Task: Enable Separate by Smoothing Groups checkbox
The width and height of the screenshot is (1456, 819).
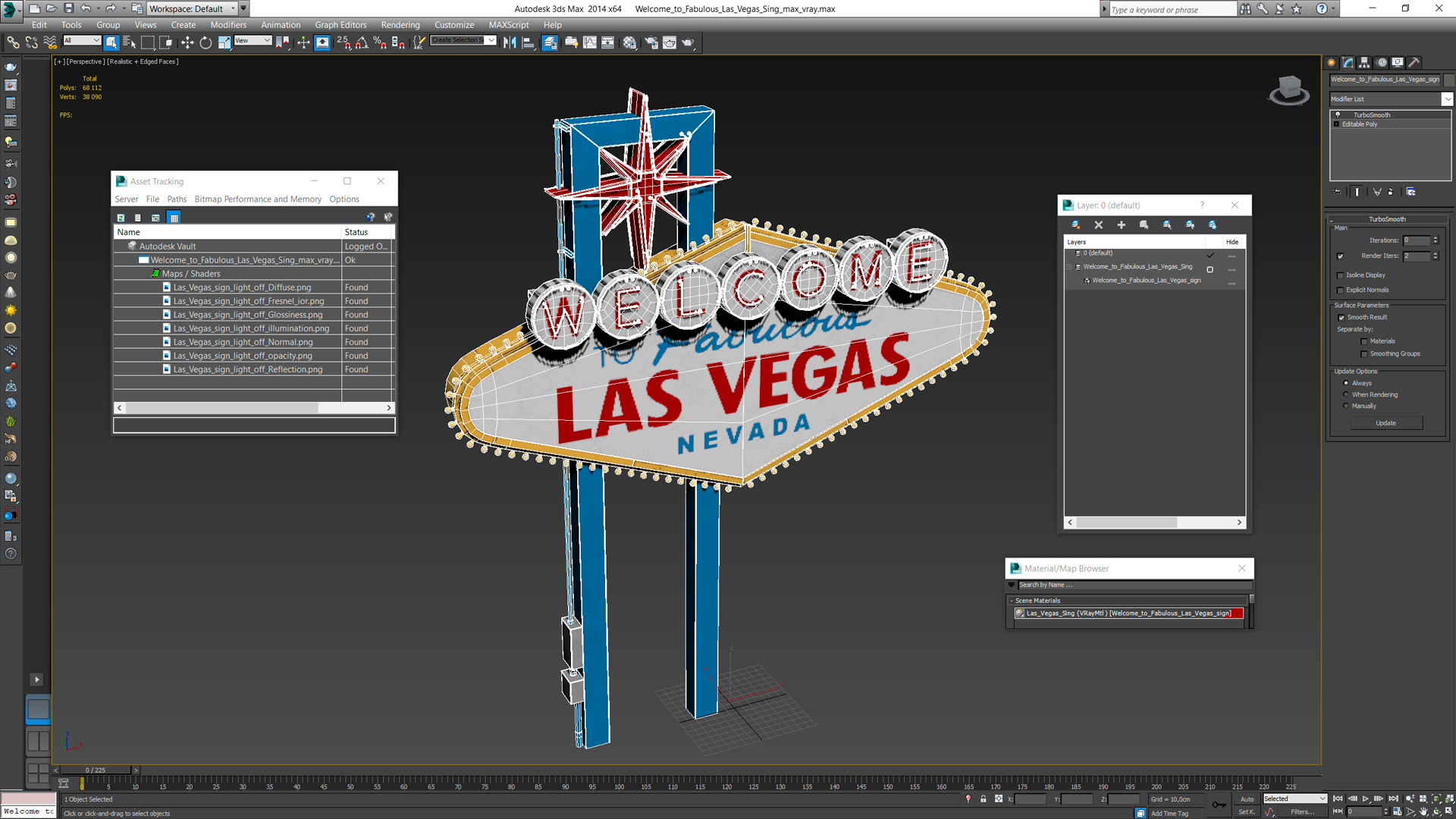Action: click(x=1364, y=354)
